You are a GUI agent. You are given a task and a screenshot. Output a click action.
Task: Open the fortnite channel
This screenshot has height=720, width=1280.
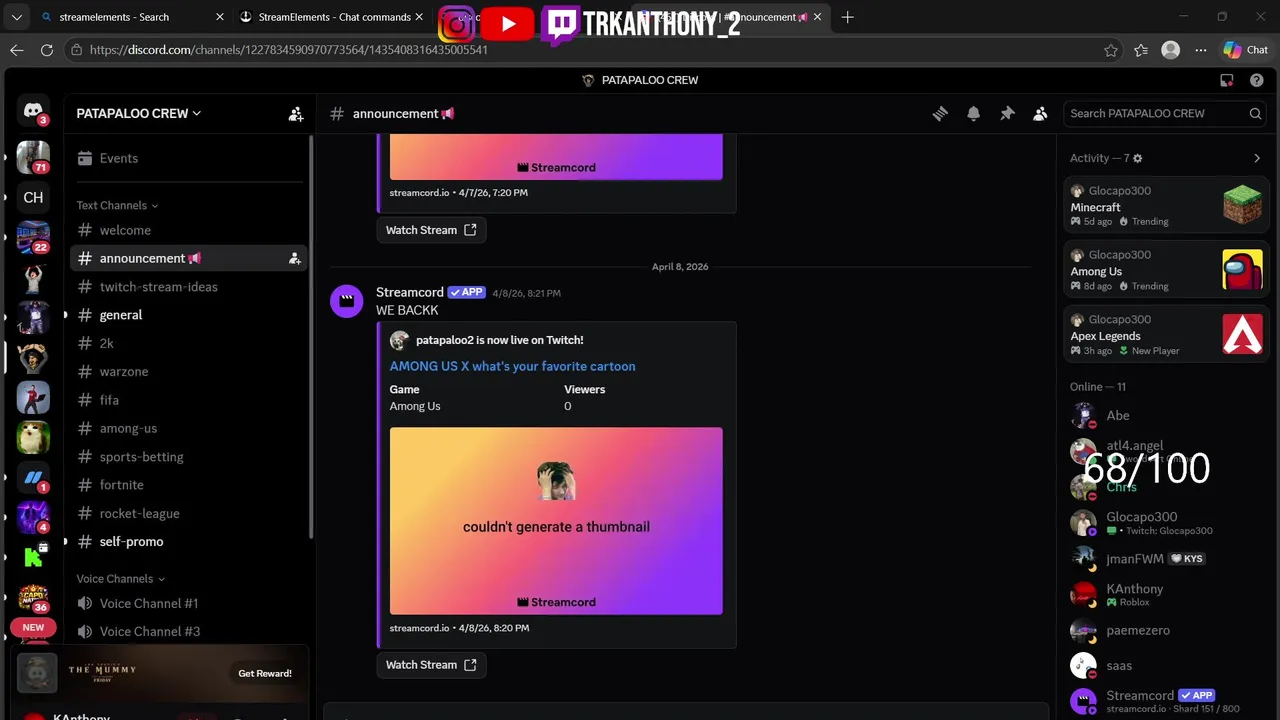click(188, 485)
